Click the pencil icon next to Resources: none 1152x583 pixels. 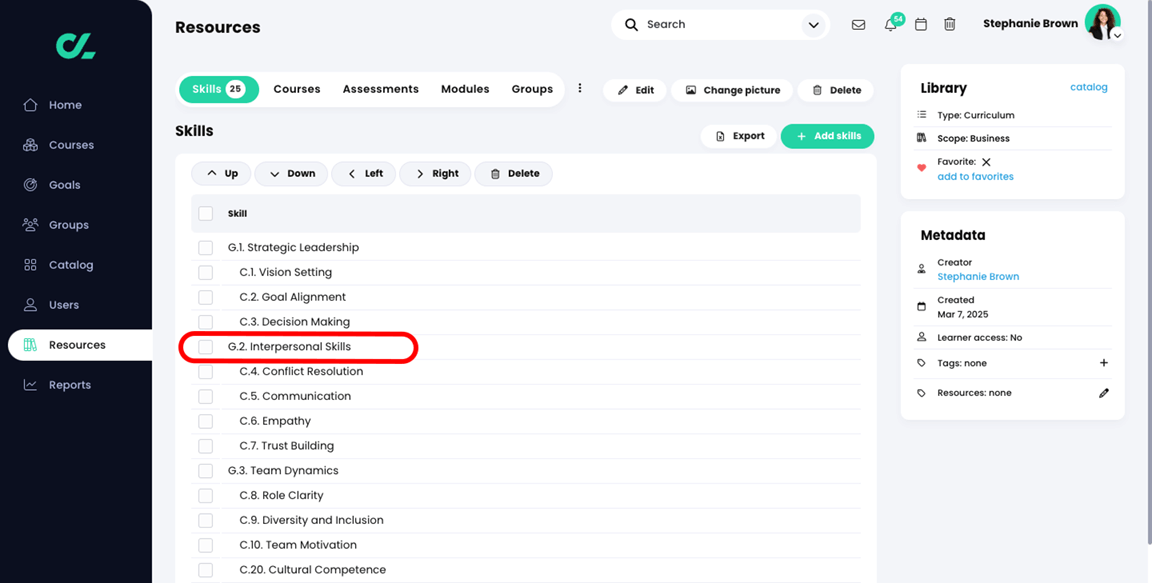coord(1103,393)
